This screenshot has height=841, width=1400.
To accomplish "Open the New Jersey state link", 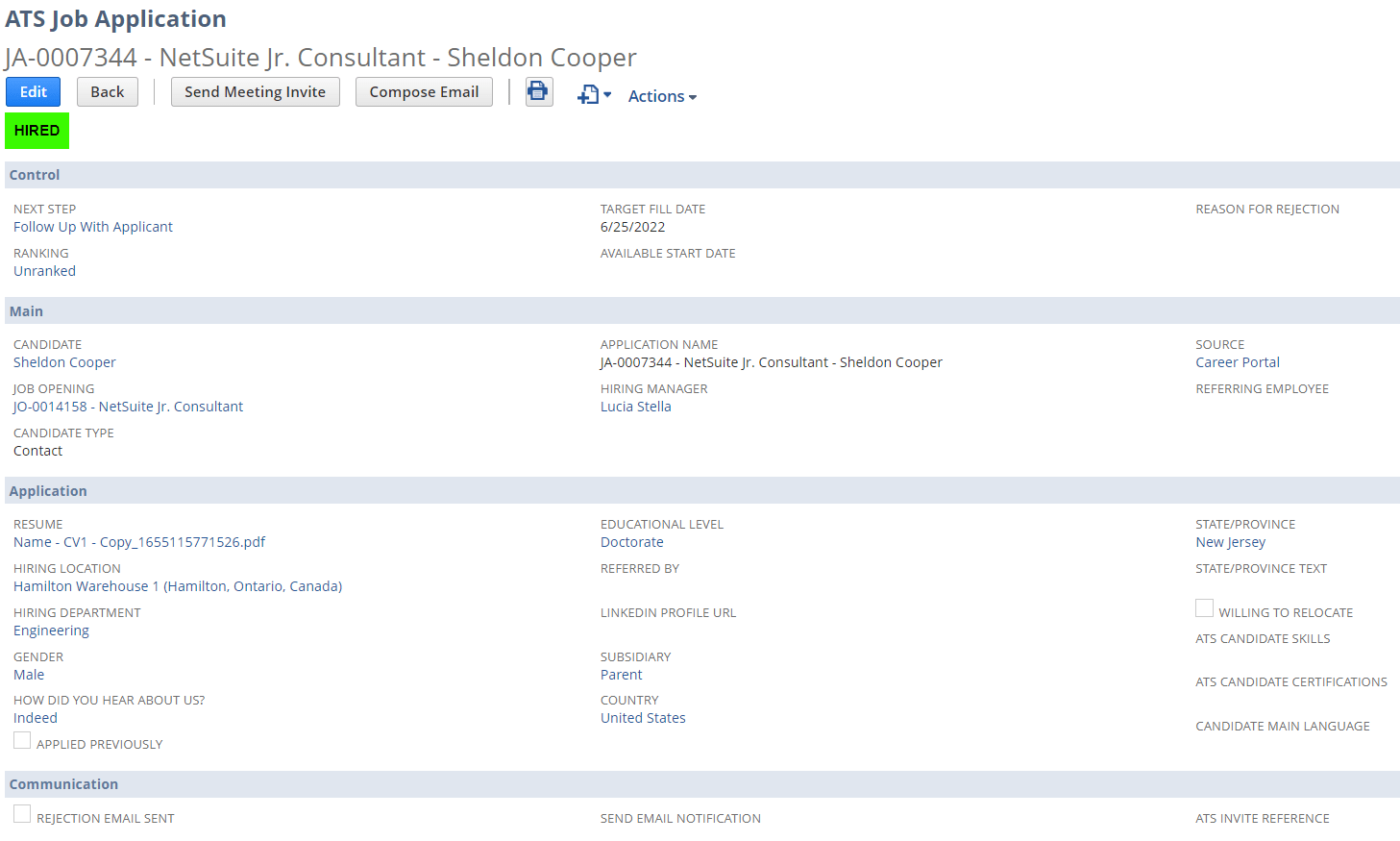I will [1231, 542].
